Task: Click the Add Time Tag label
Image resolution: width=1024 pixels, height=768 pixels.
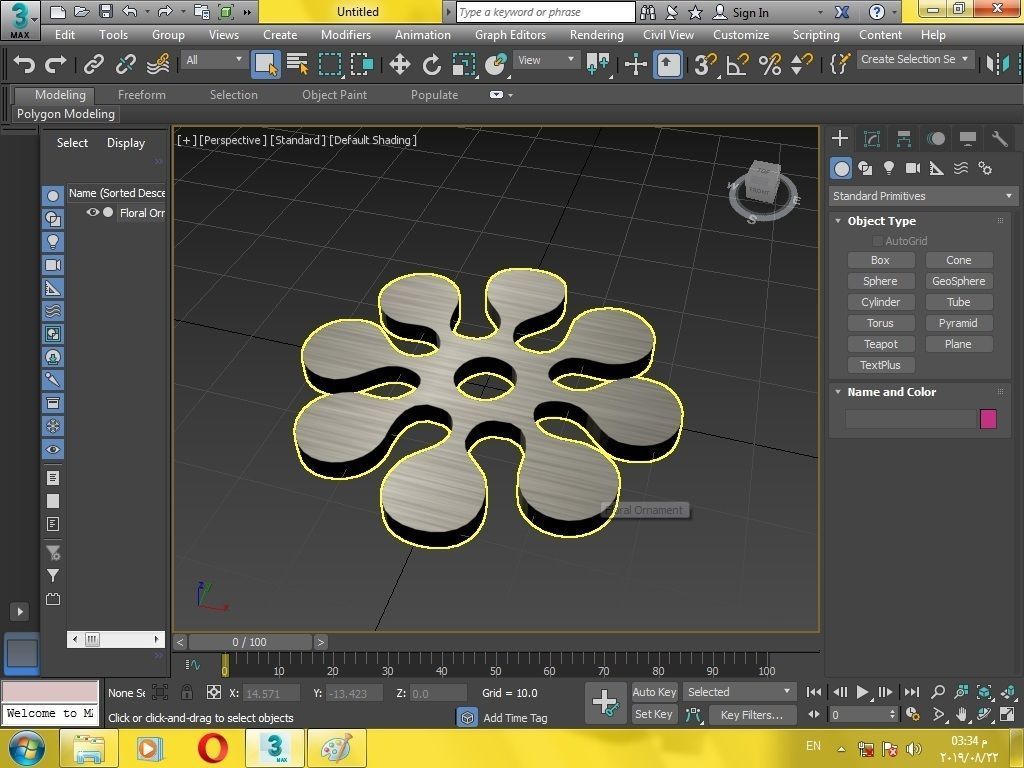Action: pos(515,718)
